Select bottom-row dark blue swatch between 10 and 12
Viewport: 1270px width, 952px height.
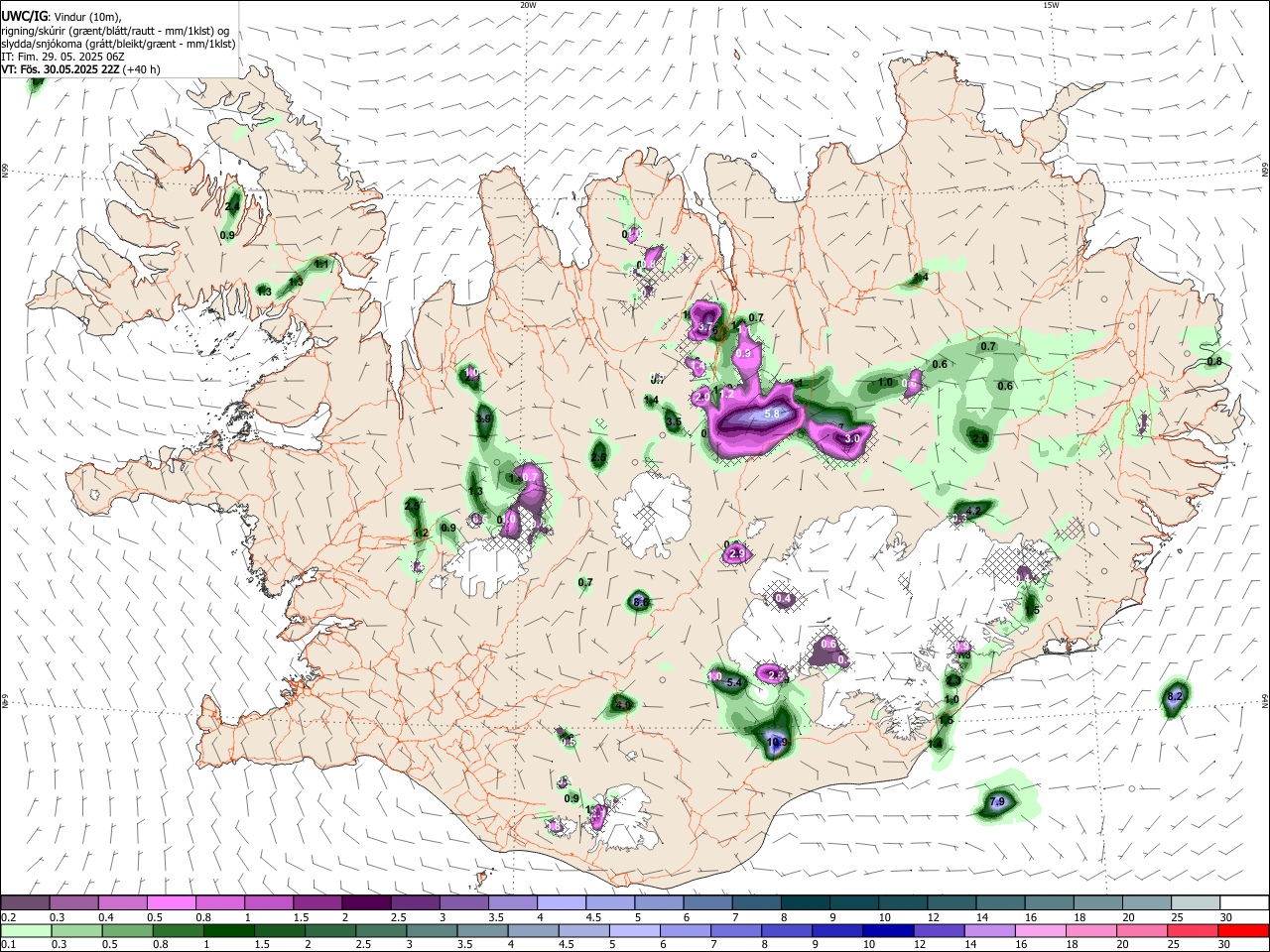click(887, 930)
